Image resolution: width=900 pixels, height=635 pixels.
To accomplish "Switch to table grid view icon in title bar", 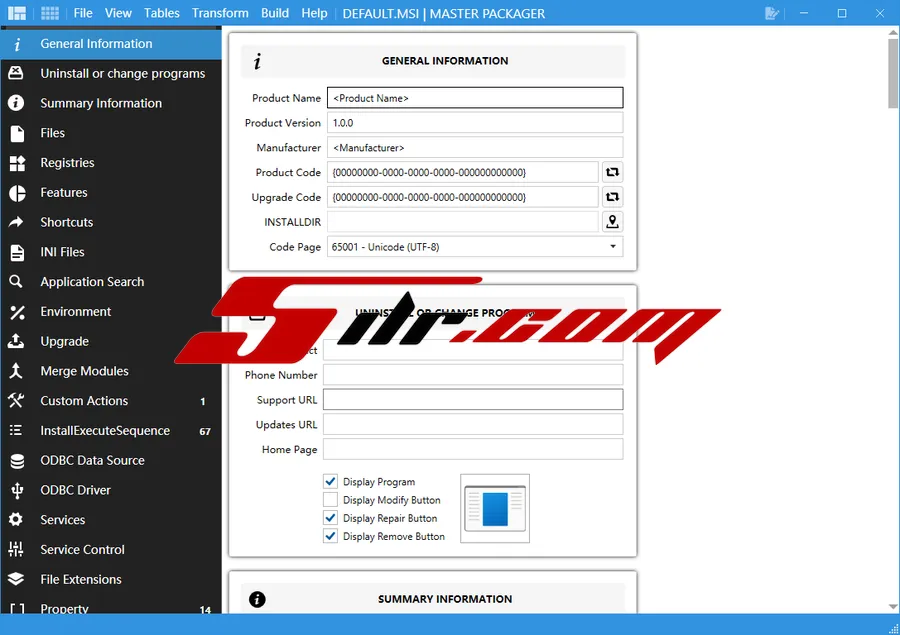I will pyautogui.click(x=50, y=13).
